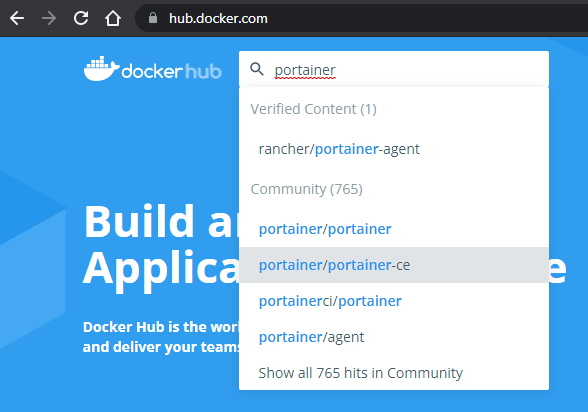Focus the search field containing portainer
Viewport: 588px width, 412px height.
[394, 69]
